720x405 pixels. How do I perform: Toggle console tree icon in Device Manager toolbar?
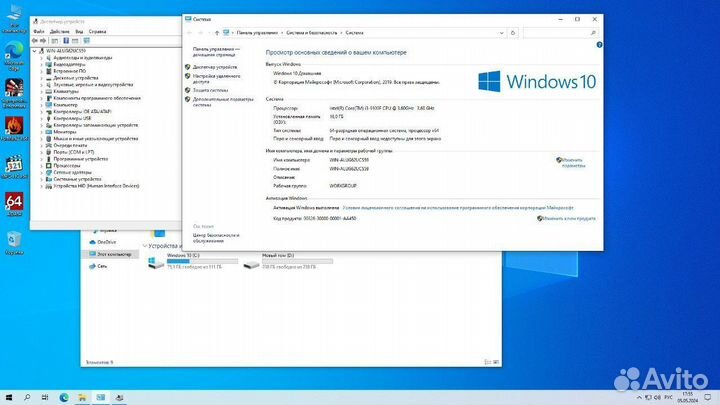55,41
